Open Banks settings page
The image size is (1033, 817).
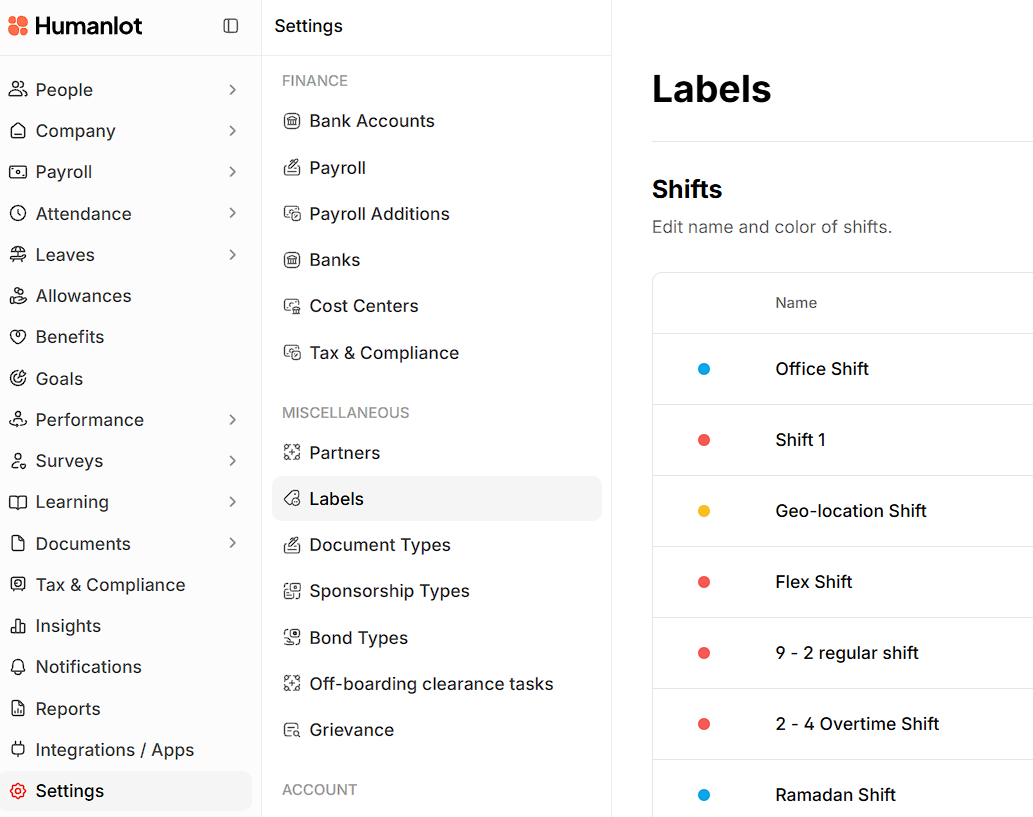(x=437, y=260)
